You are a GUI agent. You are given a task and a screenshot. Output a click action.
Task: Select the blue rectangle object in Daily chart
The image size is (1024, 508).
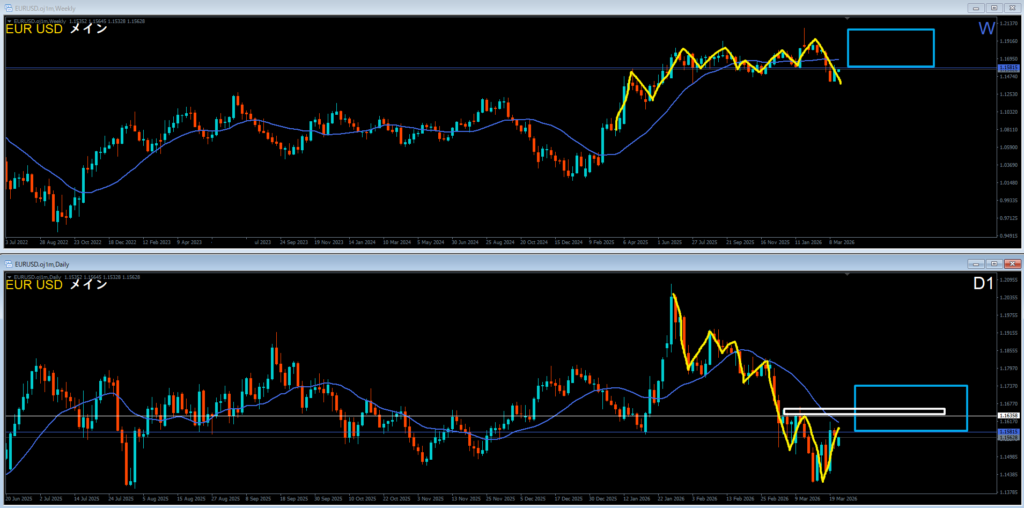[910, 408]
